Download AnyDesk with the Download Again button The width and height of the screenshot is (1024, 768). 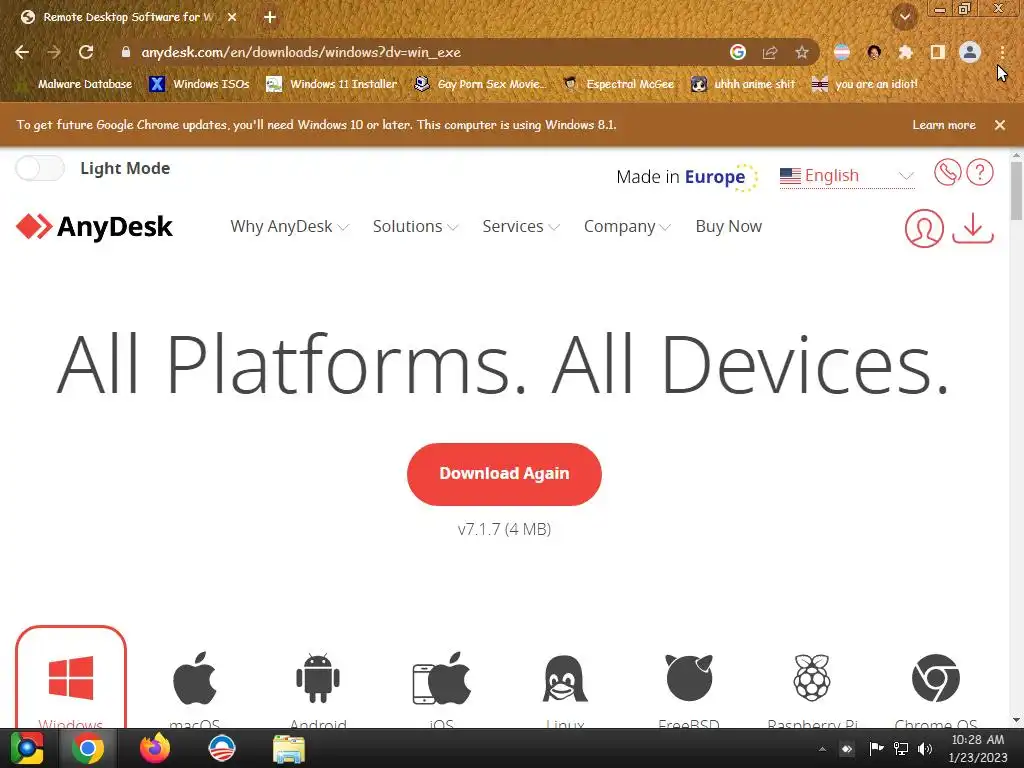point(504,473)
